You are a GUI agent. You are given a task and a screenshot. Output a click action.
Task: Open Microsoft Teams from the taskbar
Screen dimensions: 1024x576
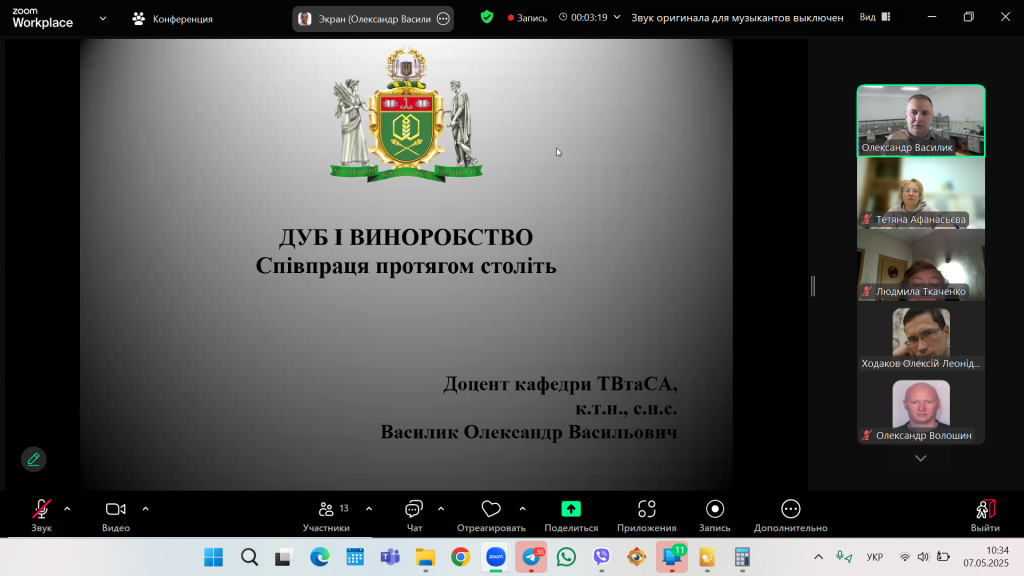(x=390, y=557)
